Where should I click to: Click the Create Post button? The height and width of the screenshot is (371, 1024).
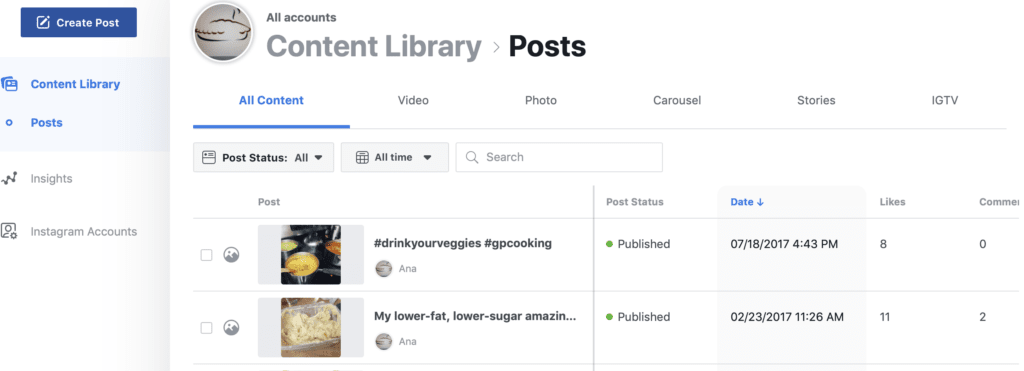pyautogui.click(x=79, y=22)
